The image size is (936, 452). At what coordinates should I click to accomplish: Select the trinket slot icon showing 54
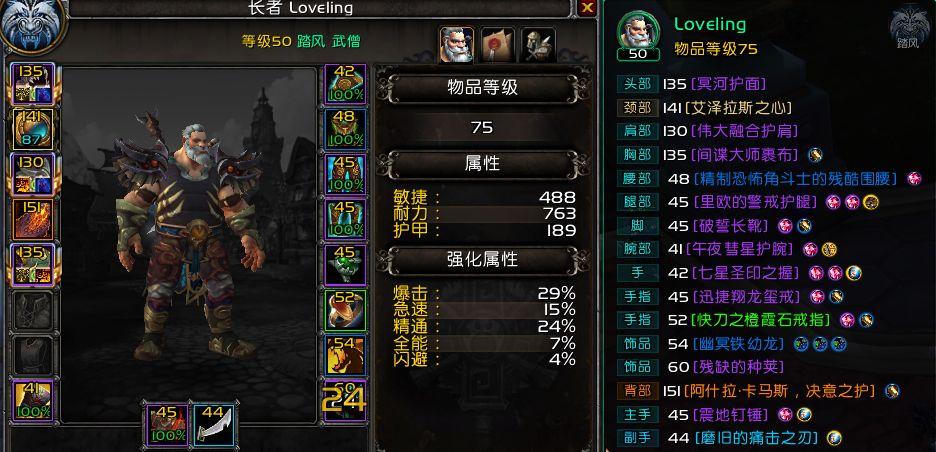tap(345, 355)
